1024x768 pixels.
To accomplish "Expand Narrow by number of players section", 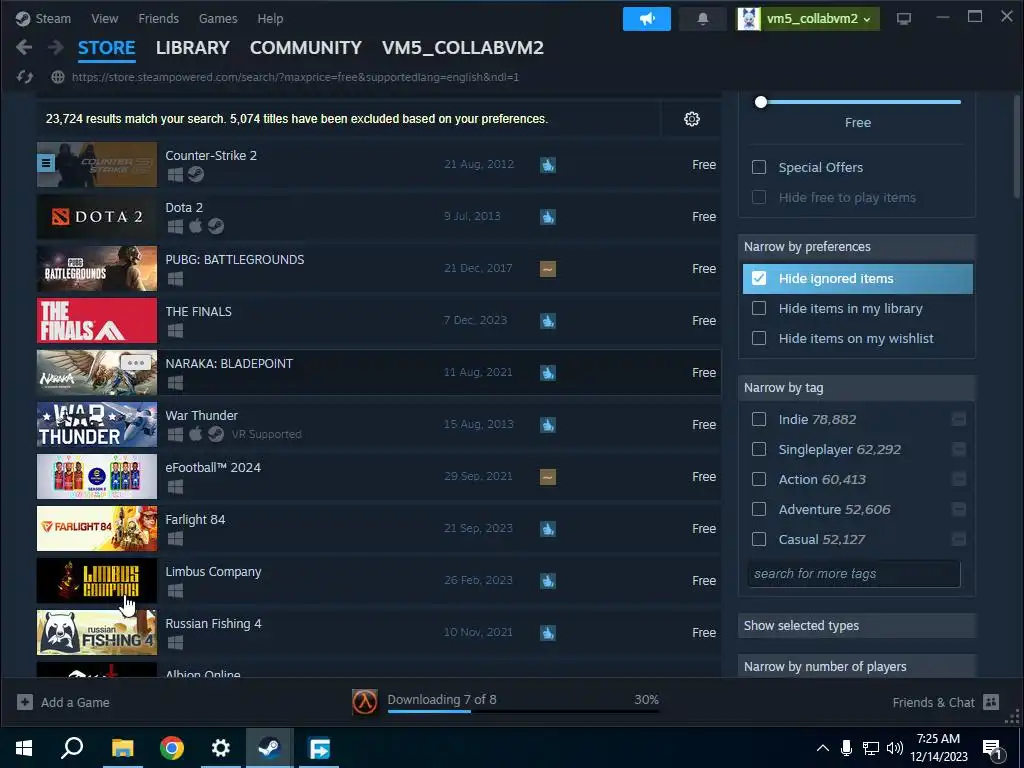I will click(857, 666).
